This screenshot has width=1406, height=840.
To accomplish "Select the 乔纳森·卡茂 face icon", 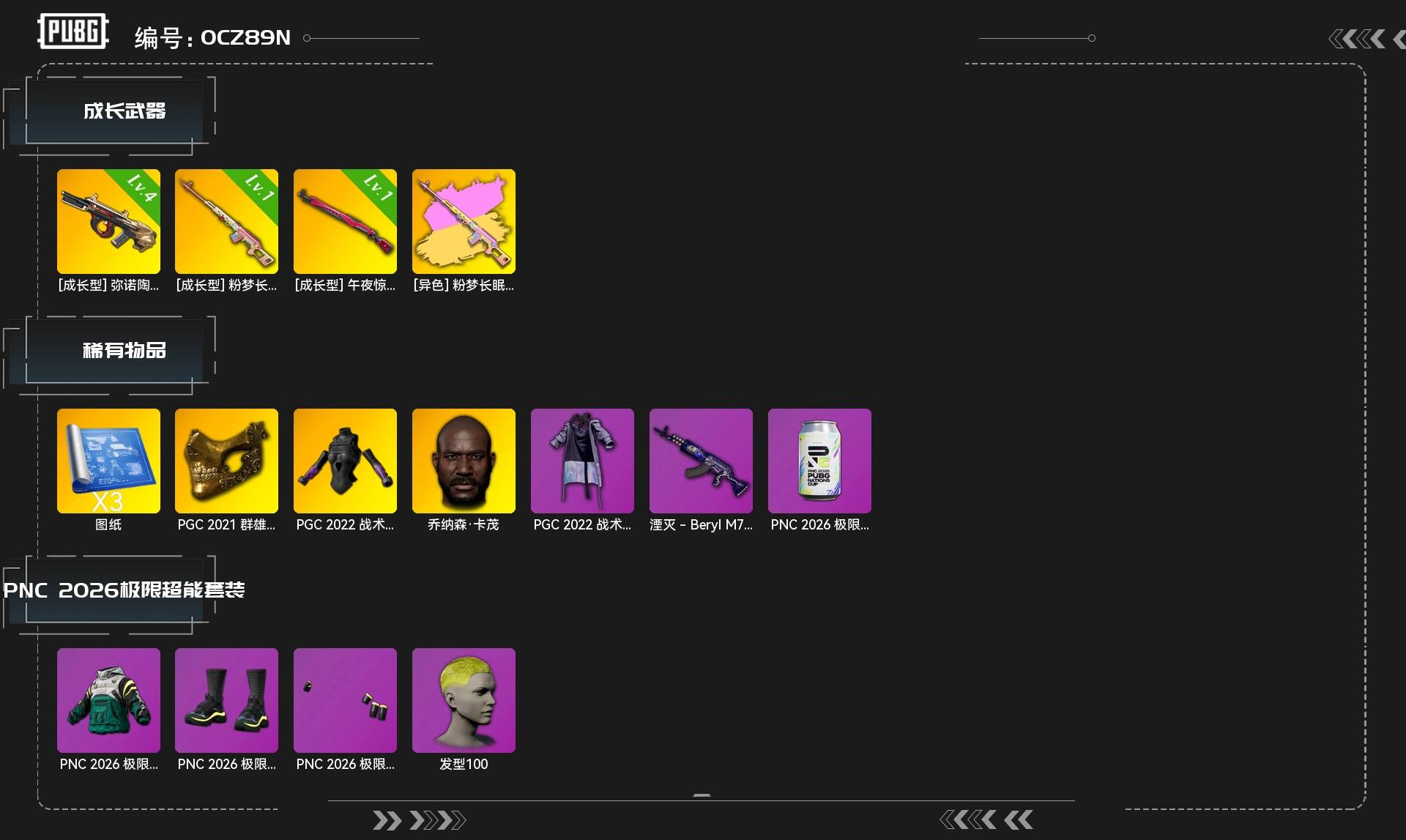I will (x=464, y=461).
